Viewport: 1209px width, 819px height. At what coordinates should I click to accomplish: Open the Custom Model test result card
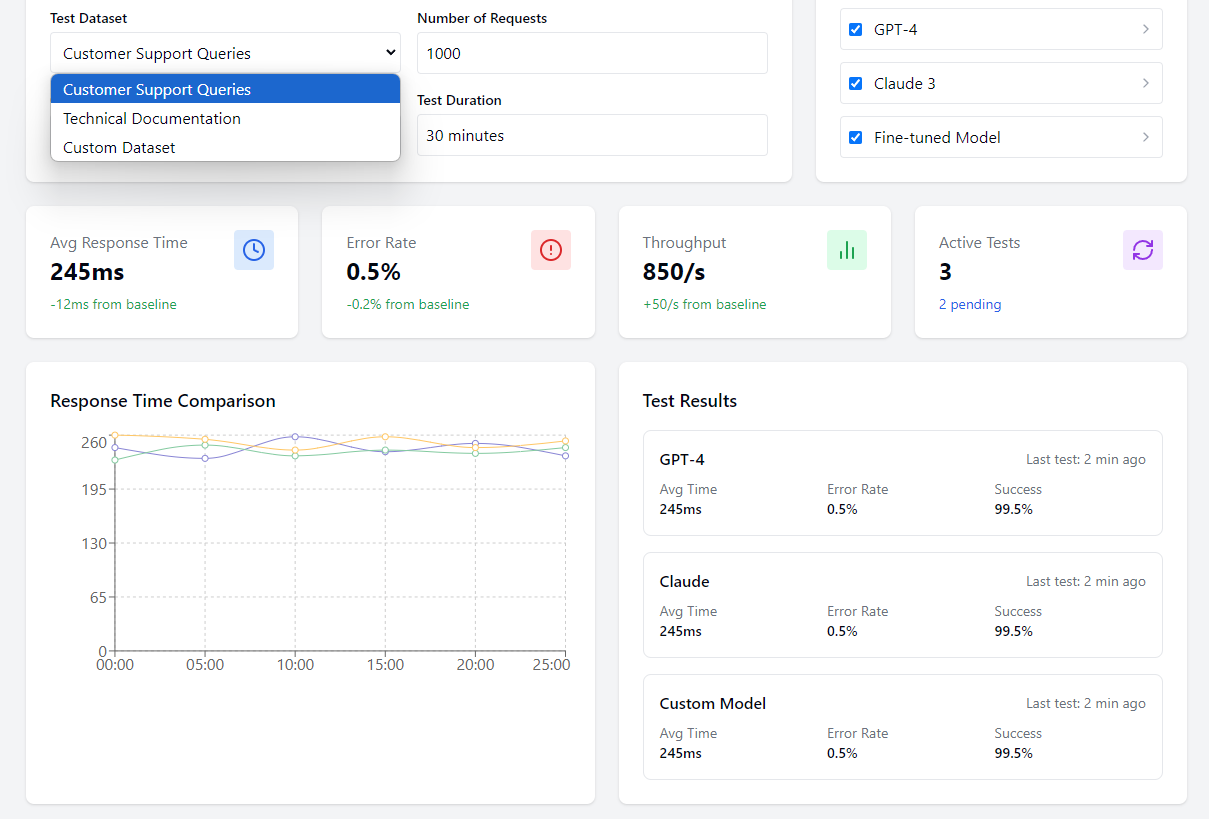click(x=902, y=726)
